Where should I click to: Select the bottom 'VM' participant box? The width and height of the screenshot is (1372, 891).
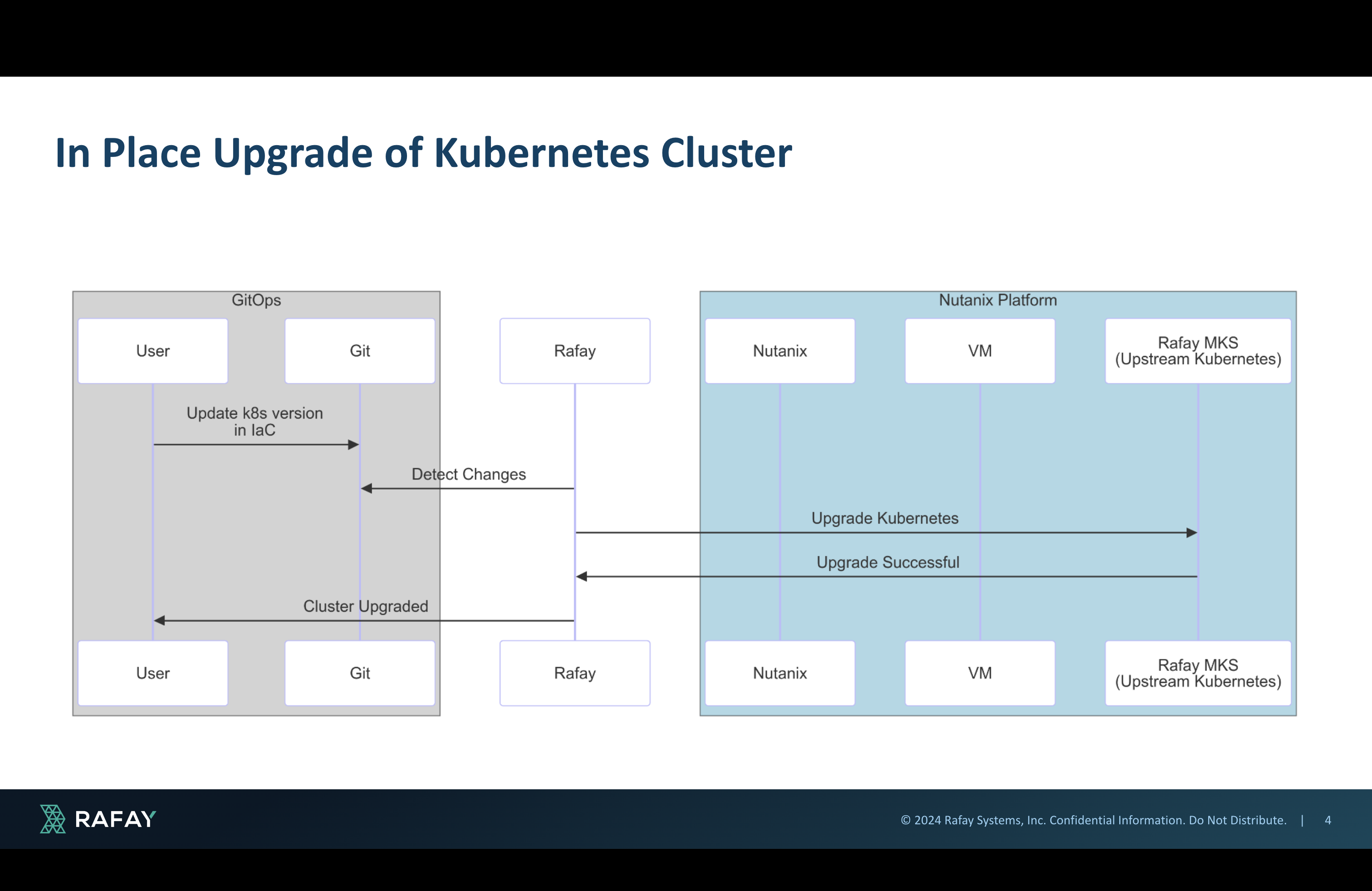[x=980, y=673]
